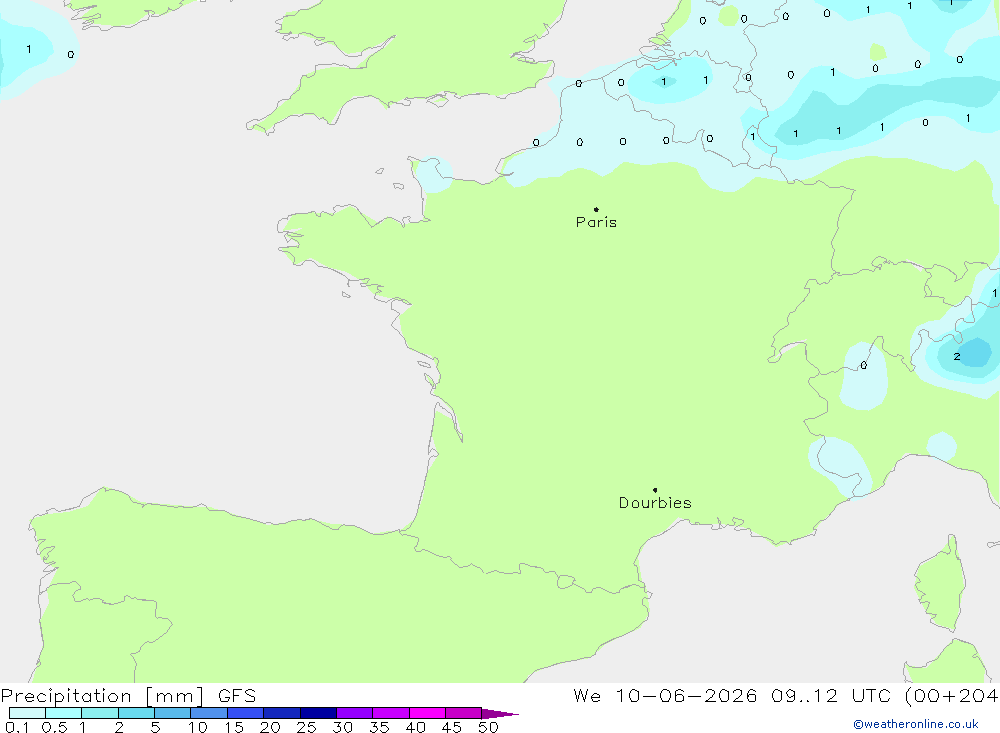Click the '0.5' legend scale label
This screenshot has width=1000, height=733.
tap(54, 727)
